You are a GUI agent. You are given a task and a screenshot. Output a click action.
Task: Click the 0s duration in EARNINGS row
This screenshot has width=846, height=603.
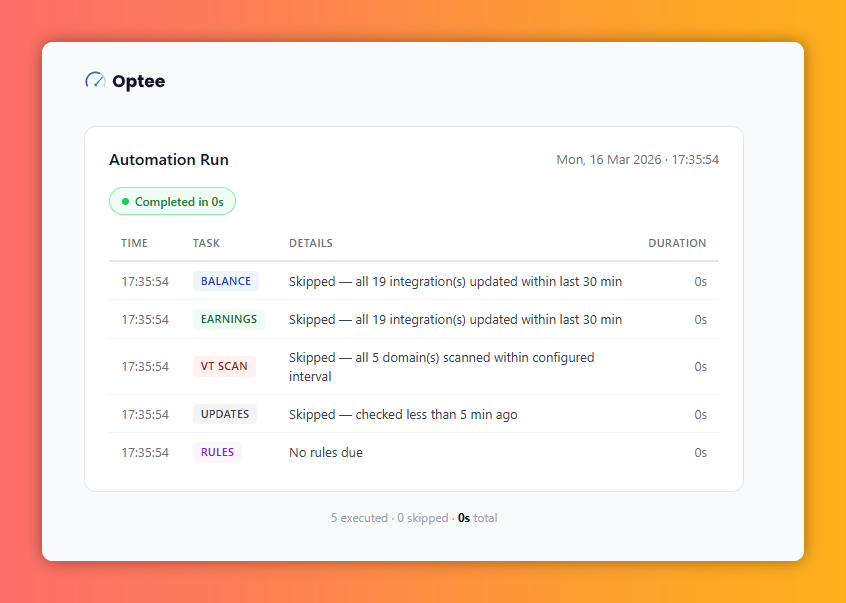click(700, 320)
